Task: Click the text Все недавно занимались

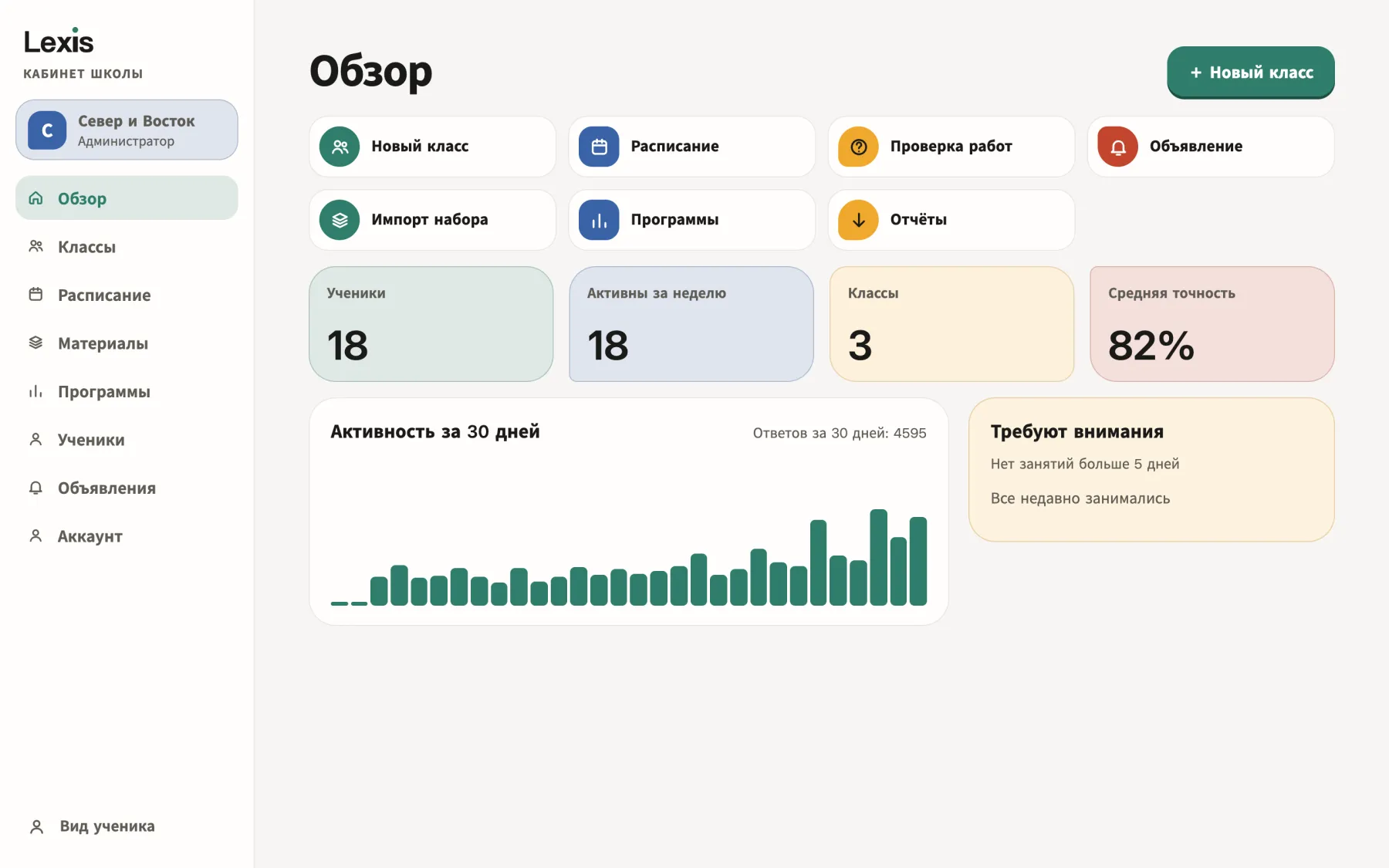Action: coord(1080,498)
